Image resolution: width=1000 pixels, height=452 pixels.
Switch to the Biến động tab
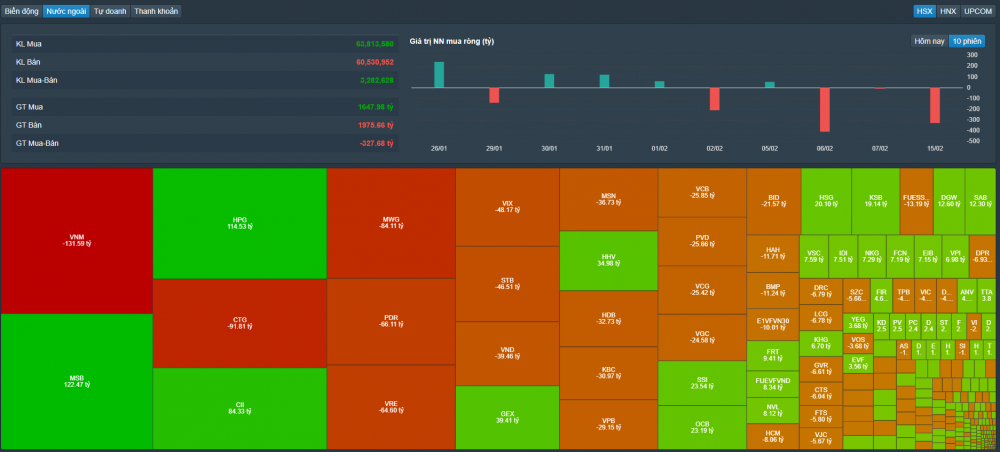click(22, 11)
